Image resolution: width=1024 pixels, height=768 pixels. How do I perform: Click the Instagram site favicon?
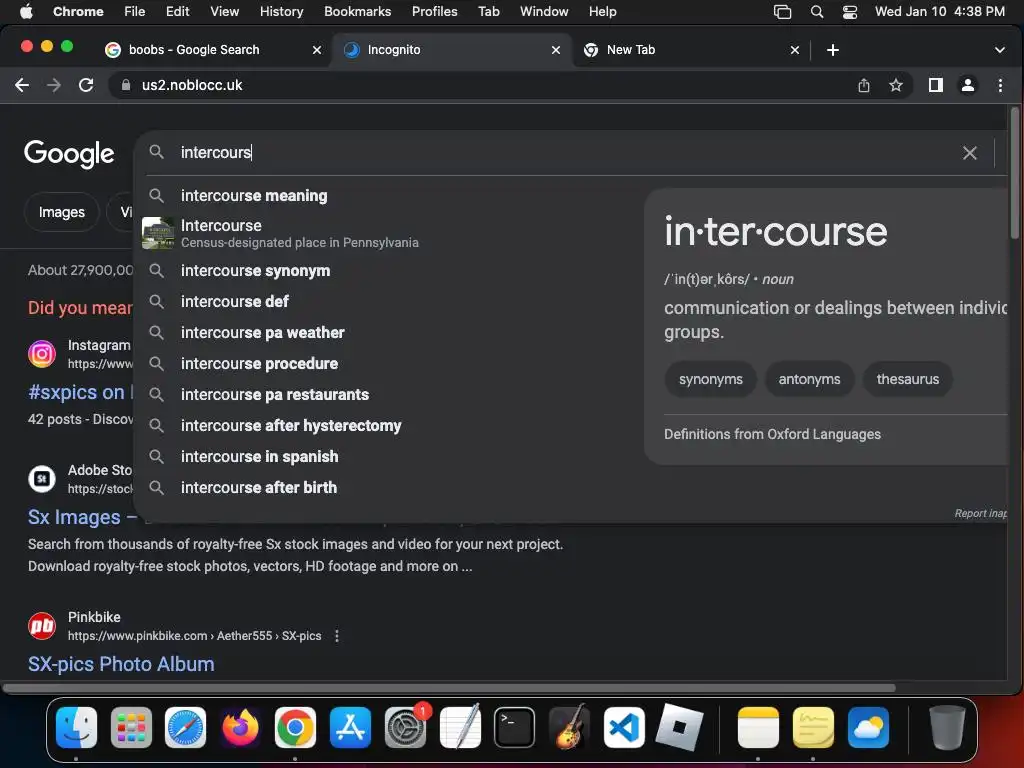[x=42, y=354]
